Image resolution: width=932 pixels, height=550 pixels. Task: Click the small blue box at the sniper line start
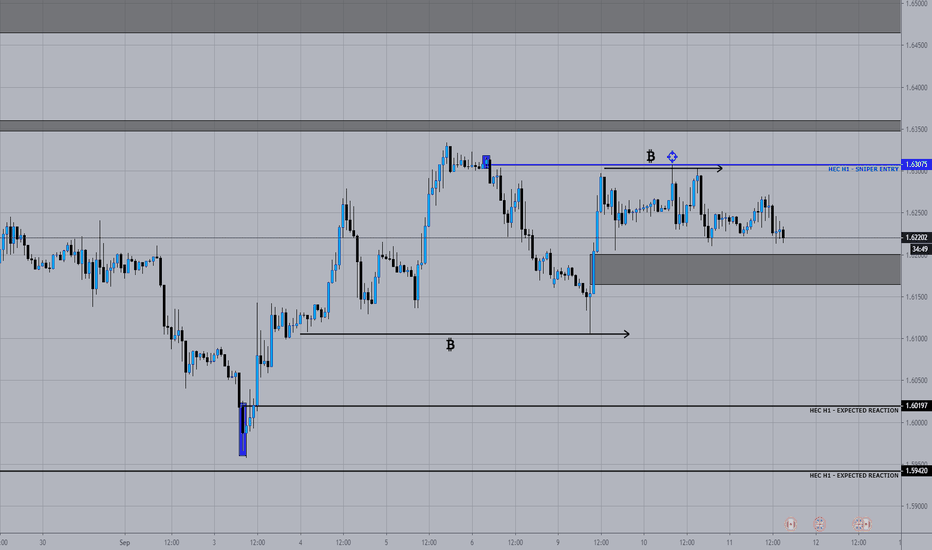coord(486,162)
